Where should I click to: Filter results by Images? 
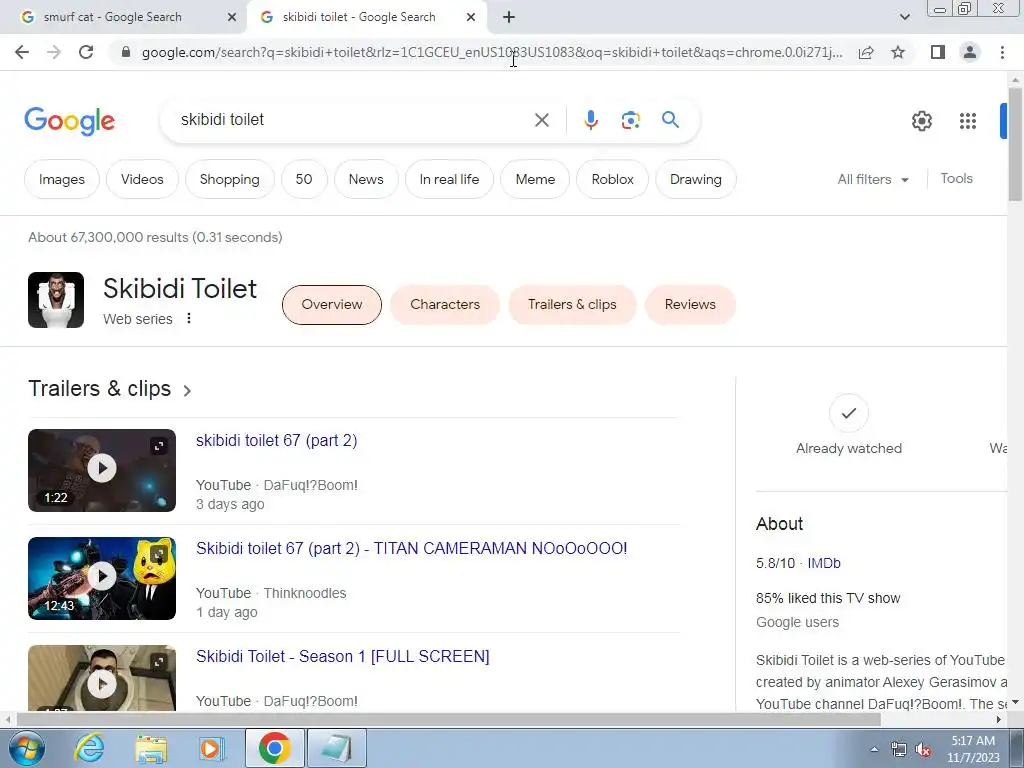(x=62, y=179)
